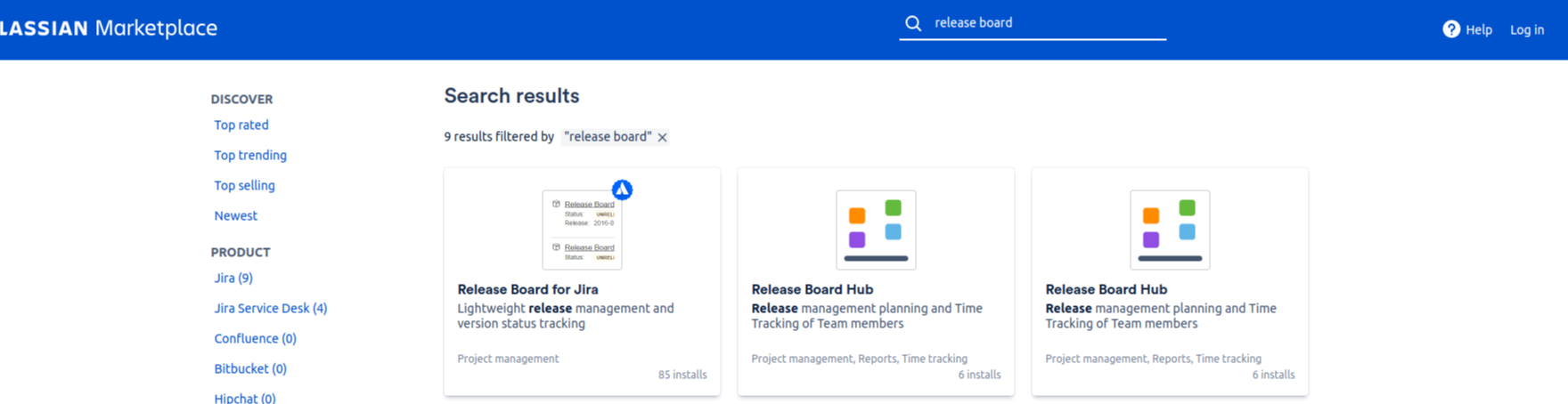
Task: Open the Newest apps list
Action: click(235, 216)
